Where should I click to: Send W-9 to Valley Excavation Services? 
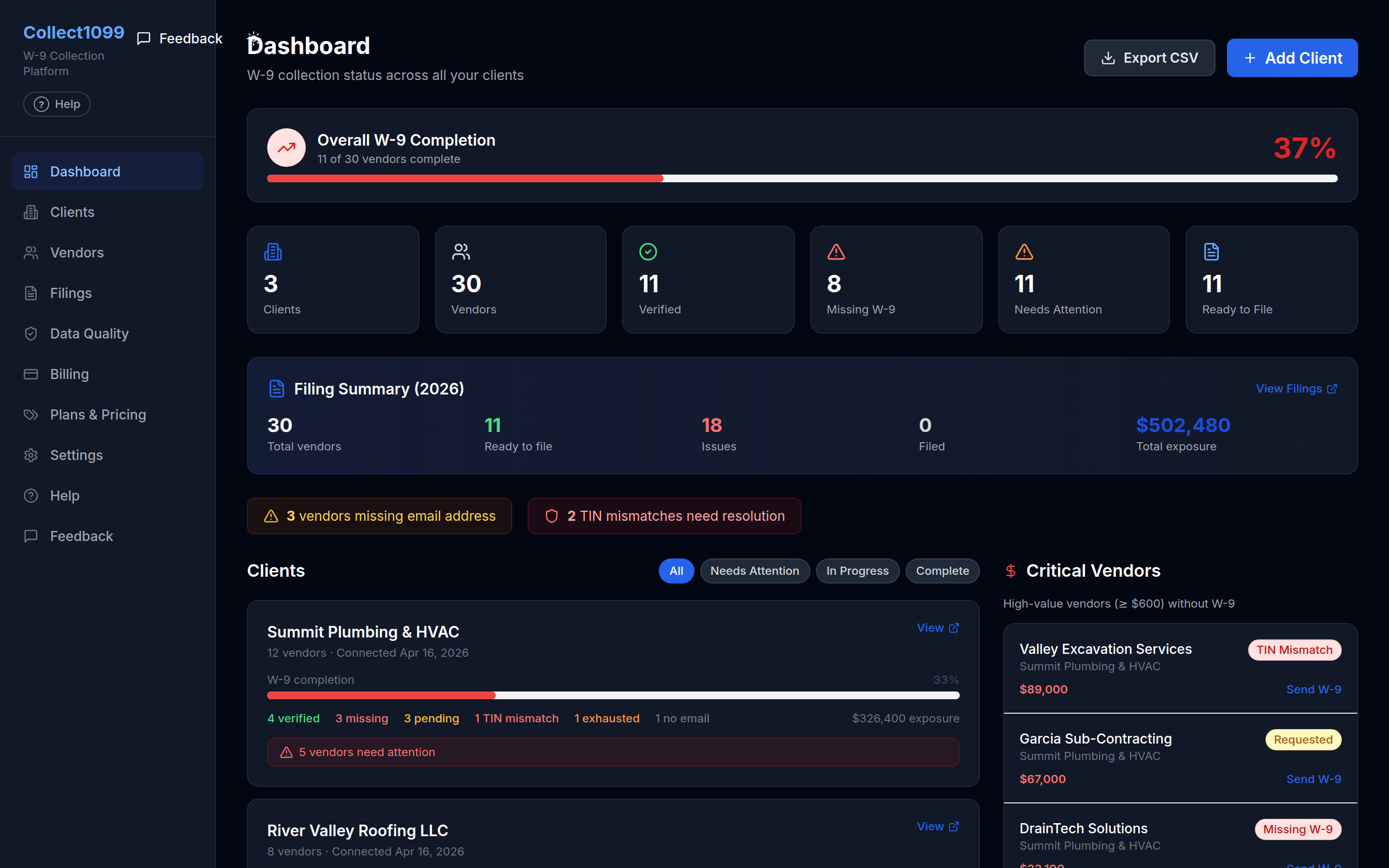pos(1313,690)
